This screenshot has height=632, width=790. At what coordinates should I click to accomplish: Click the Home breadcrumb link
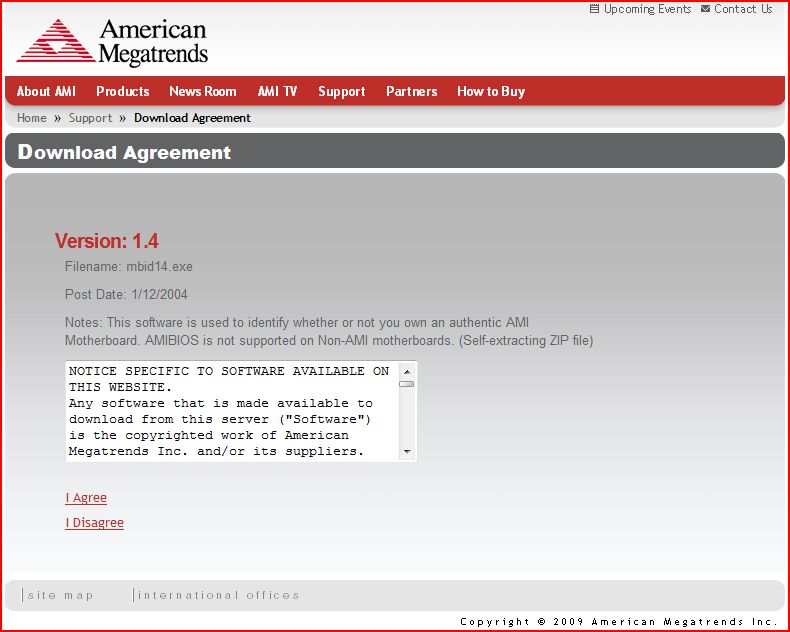[32, 118]
